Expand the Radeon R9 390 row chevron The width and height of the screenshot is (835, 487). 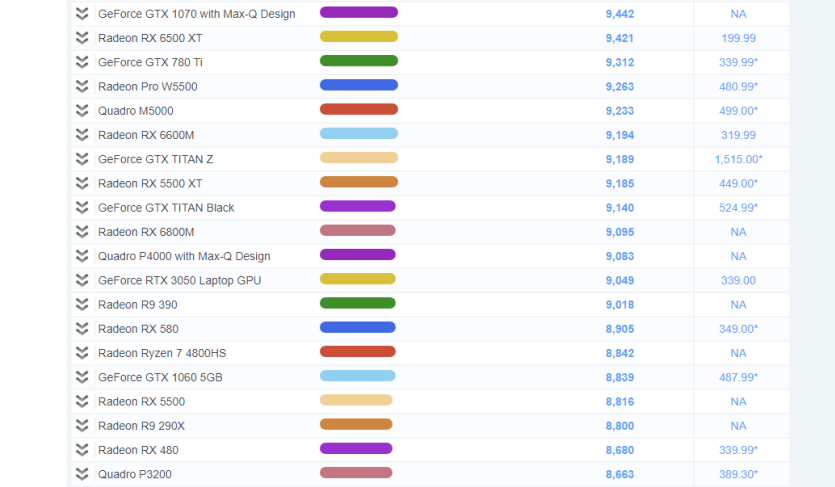pos(81,304)
